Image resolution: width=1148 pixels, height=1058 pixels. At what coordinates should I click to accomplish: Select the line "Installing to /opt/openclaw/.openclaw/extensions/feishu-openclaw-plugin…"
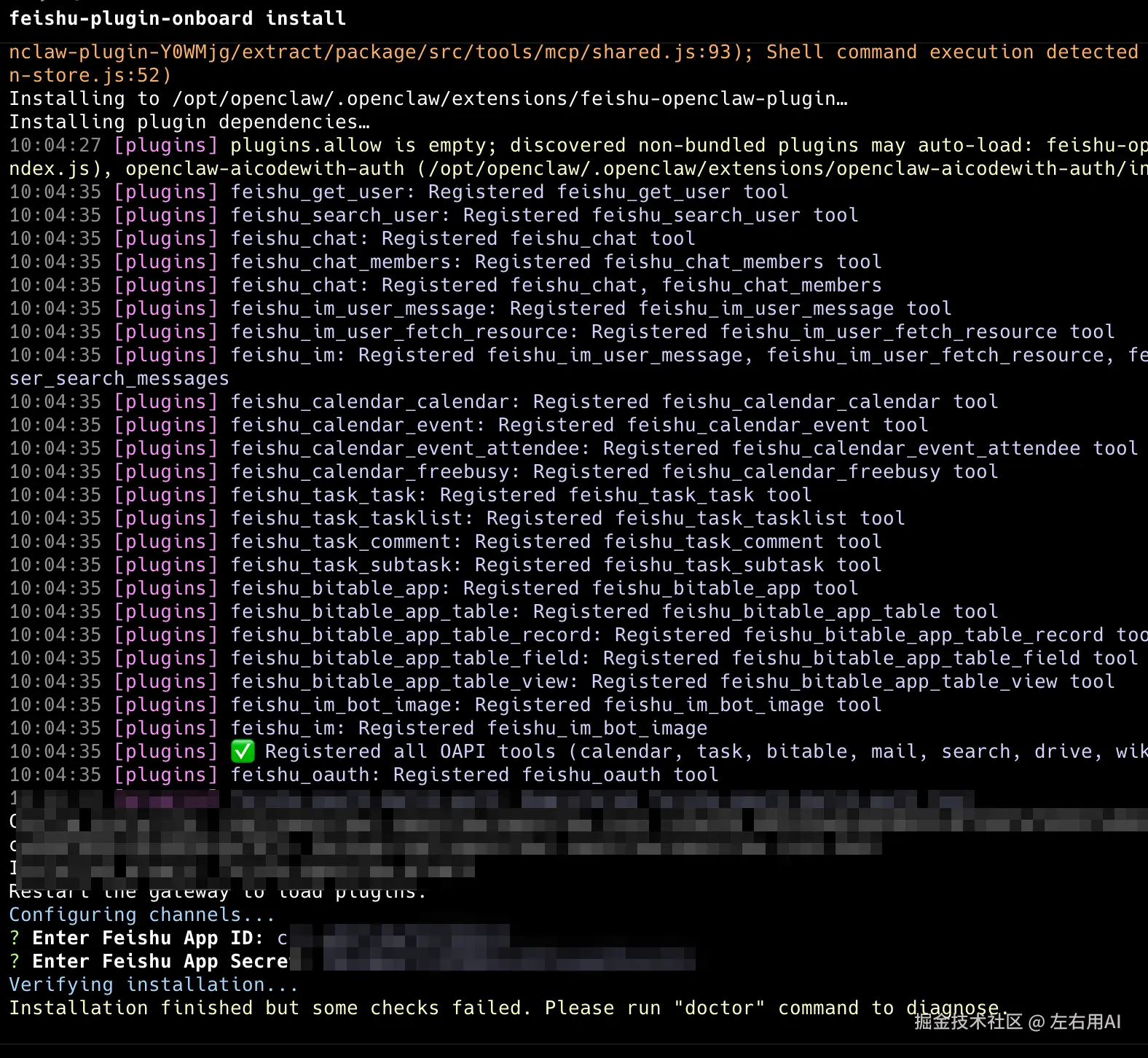(428, 98)
